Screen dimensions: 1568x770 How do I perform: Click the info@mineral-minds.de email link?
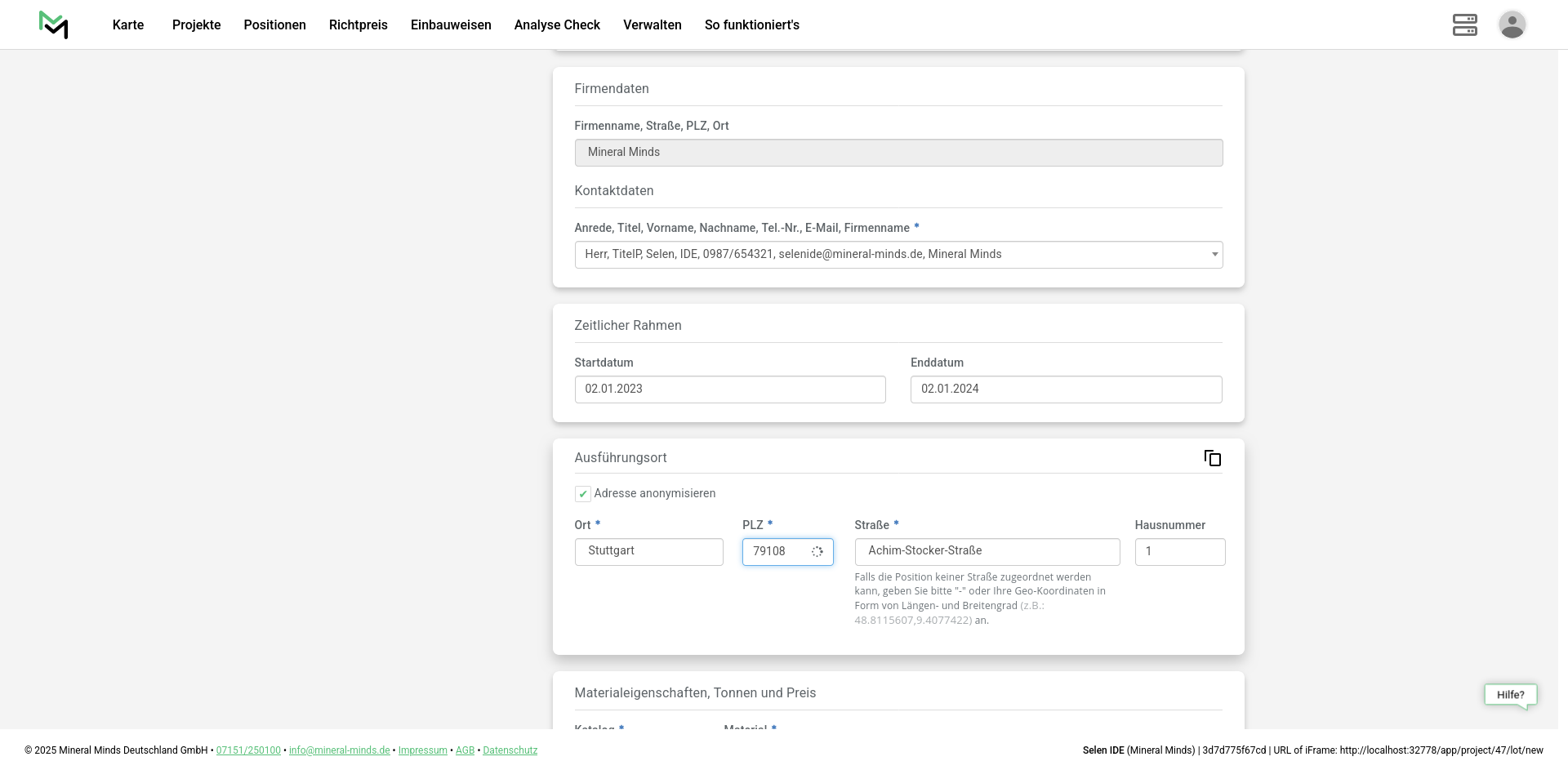(339, 750)
